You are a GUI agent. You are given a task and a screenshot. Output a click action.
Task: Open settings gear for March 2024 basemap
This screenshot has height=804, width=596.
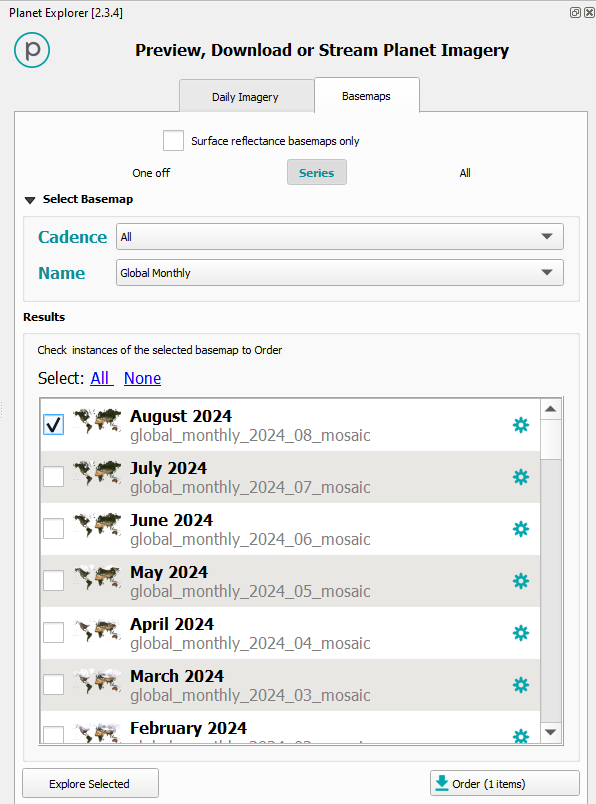(x=521, y=685)
